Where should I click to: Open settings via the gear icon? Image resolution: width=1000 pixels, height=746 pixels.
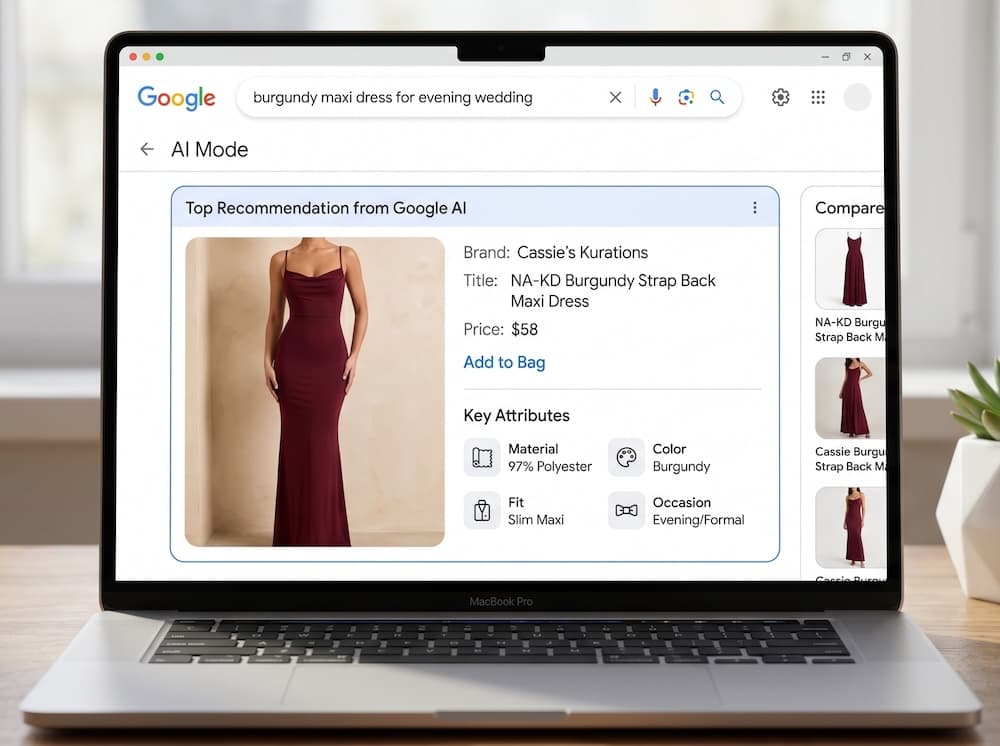coord(781,97)
